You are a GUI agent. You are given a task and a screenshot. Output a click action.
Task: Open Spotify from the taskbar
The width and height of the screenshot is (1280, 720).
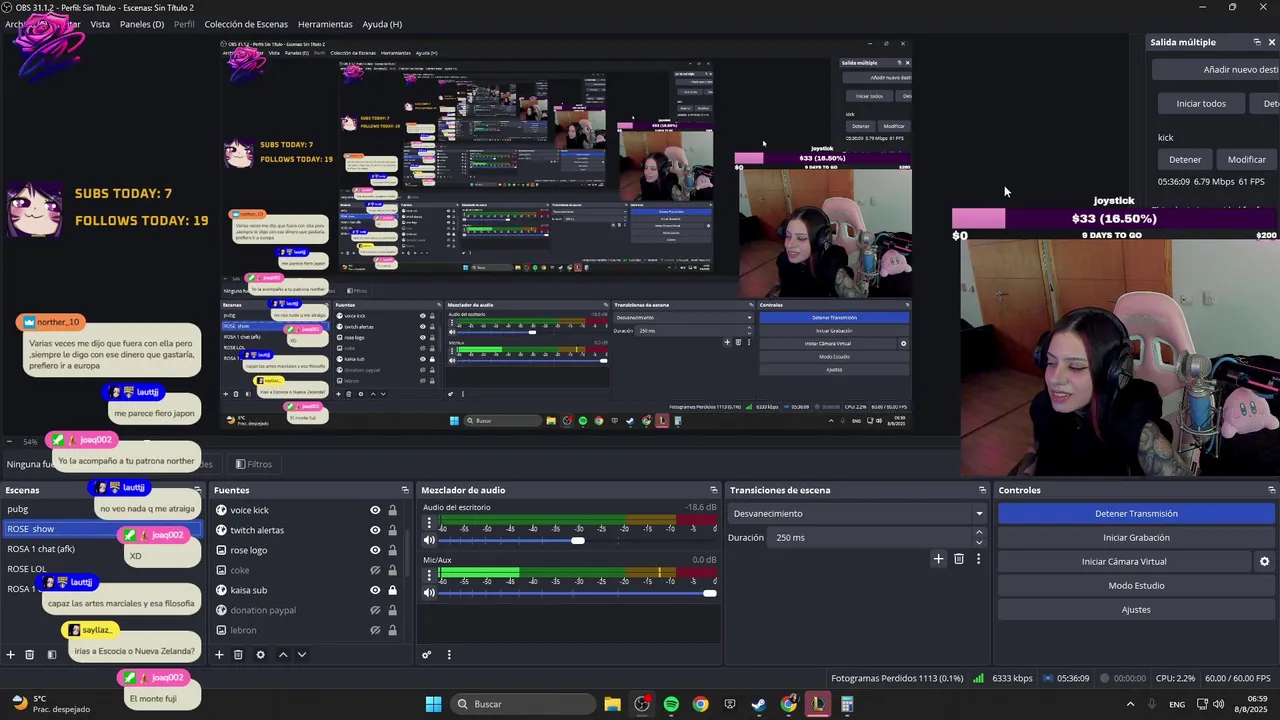(x=671, y=704)
